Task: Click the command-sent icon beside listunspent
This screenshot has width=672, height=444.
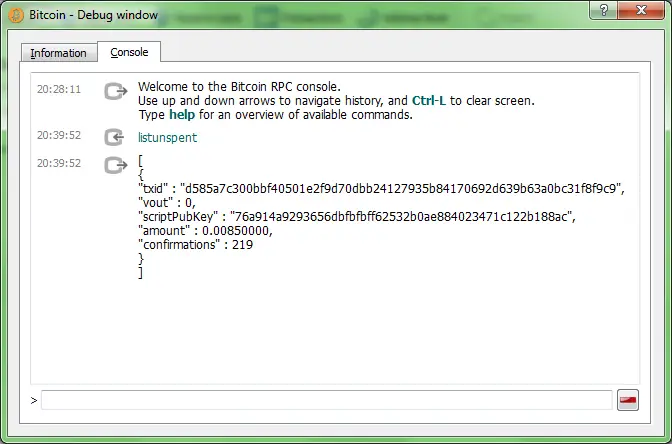Action: 114,137
